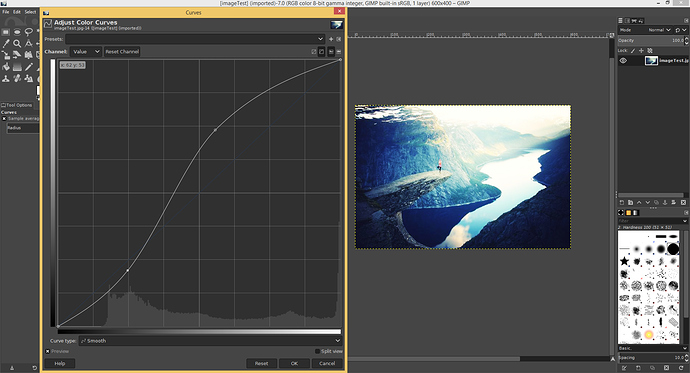Select lower curve control point
Viewport: 690px width, 373px height.
(128, 270)
